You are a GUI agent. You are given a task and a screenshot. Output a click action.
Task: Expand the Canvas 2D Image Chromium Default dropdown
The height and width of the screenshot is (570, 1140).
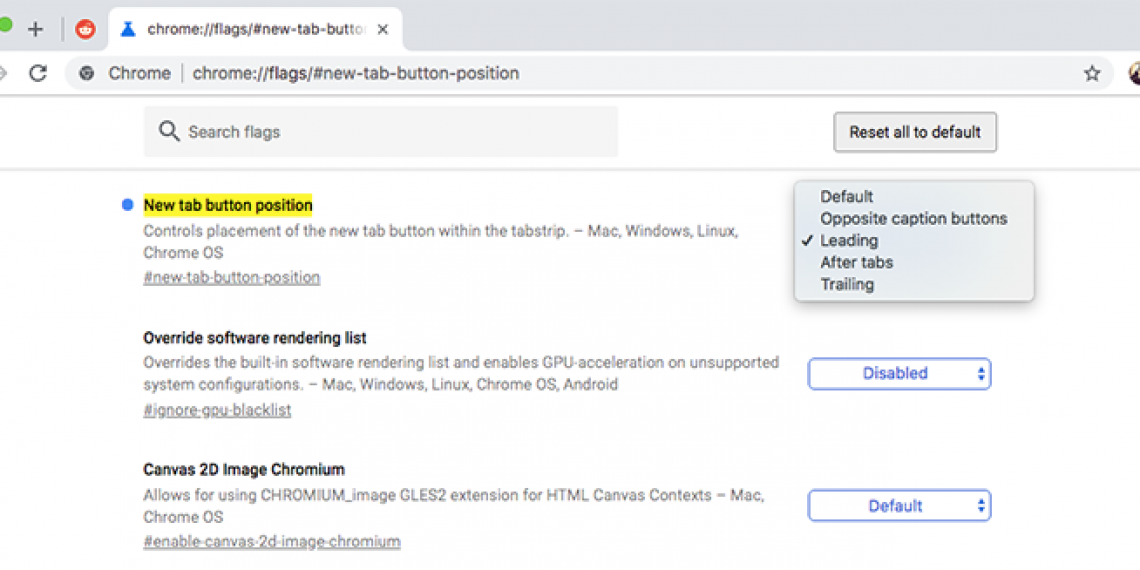899,506
